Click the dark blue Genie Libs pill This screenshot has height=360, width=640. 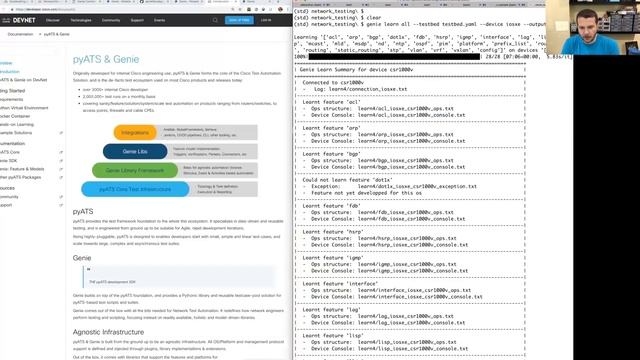135,151
